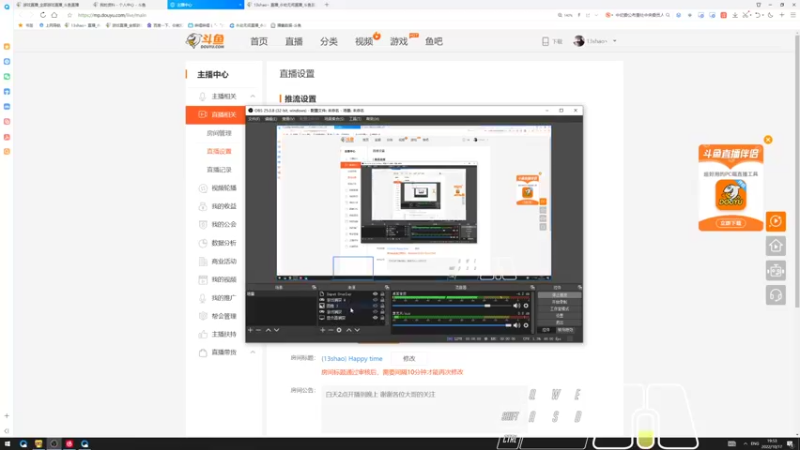This screenshot has height=450, width=800.
Task: Open the 文件 menu in OBS
Action: pyautogui.click(x=254, y=119)
